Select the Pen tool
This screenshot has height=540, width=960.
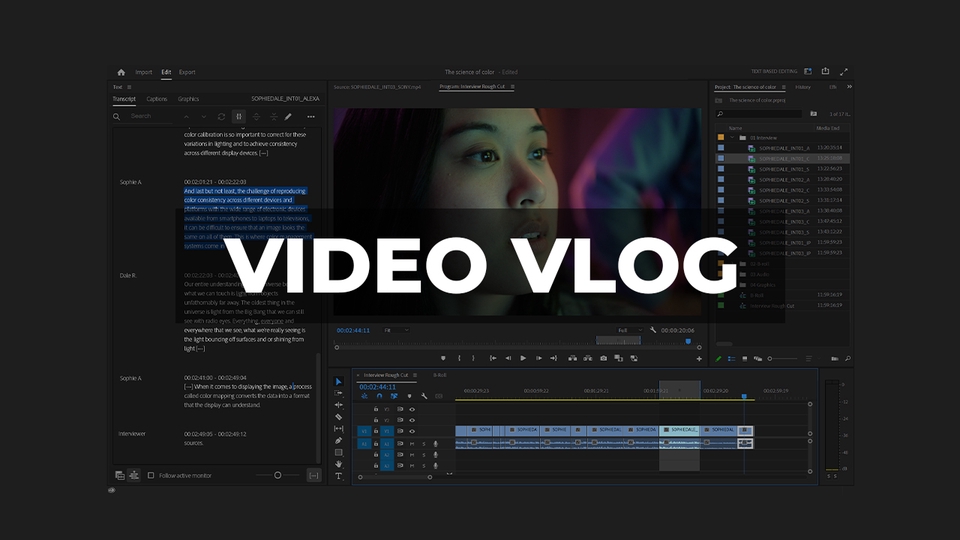coord(339,441)
